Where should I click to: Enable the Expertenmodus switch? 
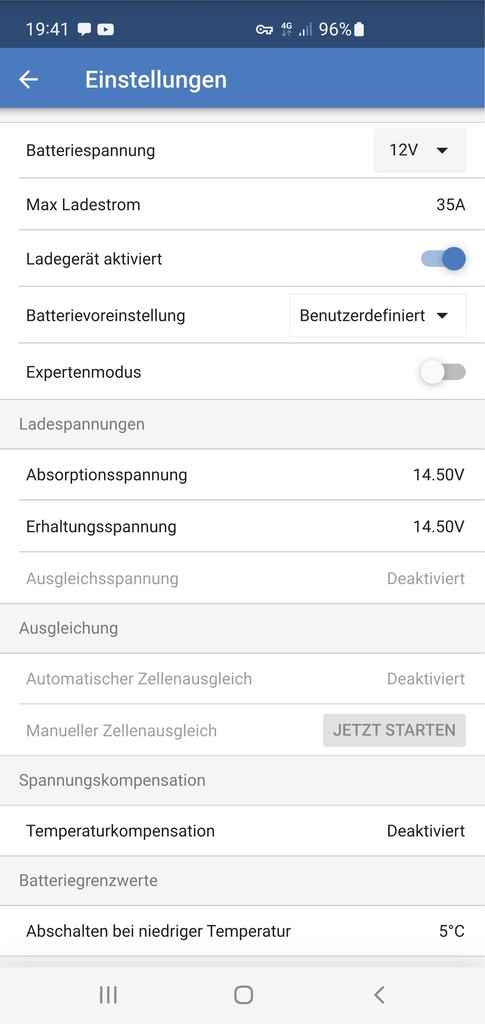pyautogui.click(x=443, y=372)
